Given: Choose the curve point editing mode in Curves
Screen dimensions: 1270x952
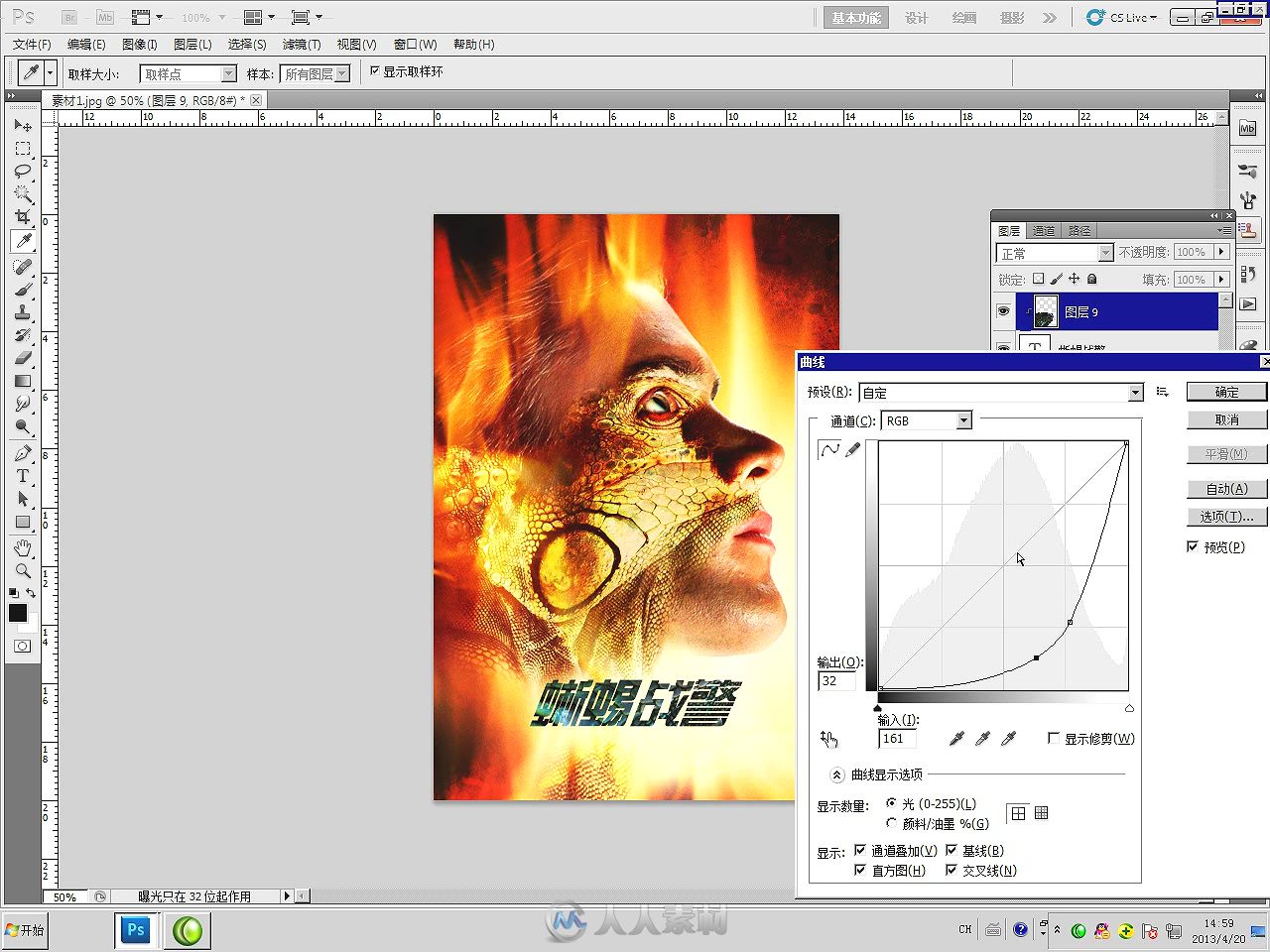Looking at the screenshot, I should click(829, 450).
